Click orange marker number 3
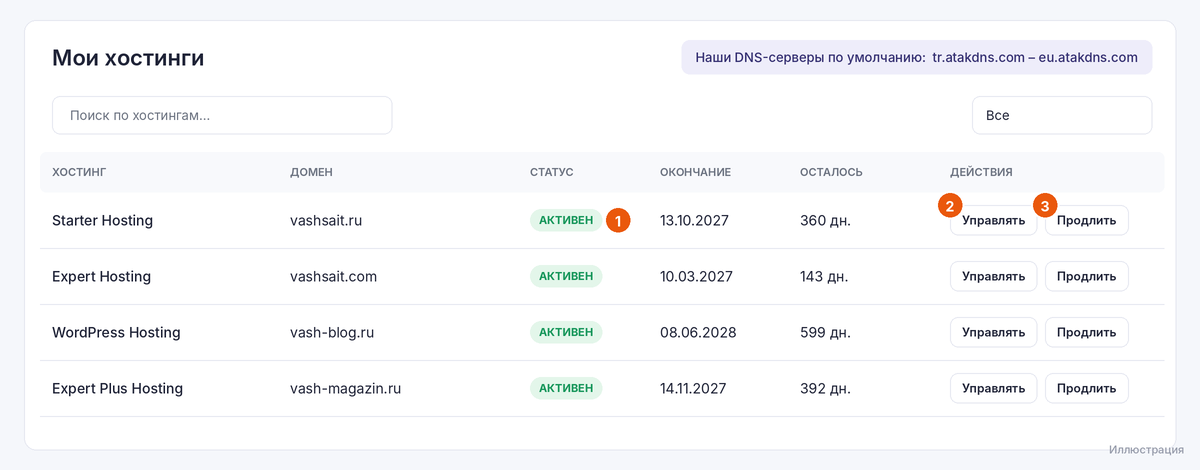 tap(1045, 205)
